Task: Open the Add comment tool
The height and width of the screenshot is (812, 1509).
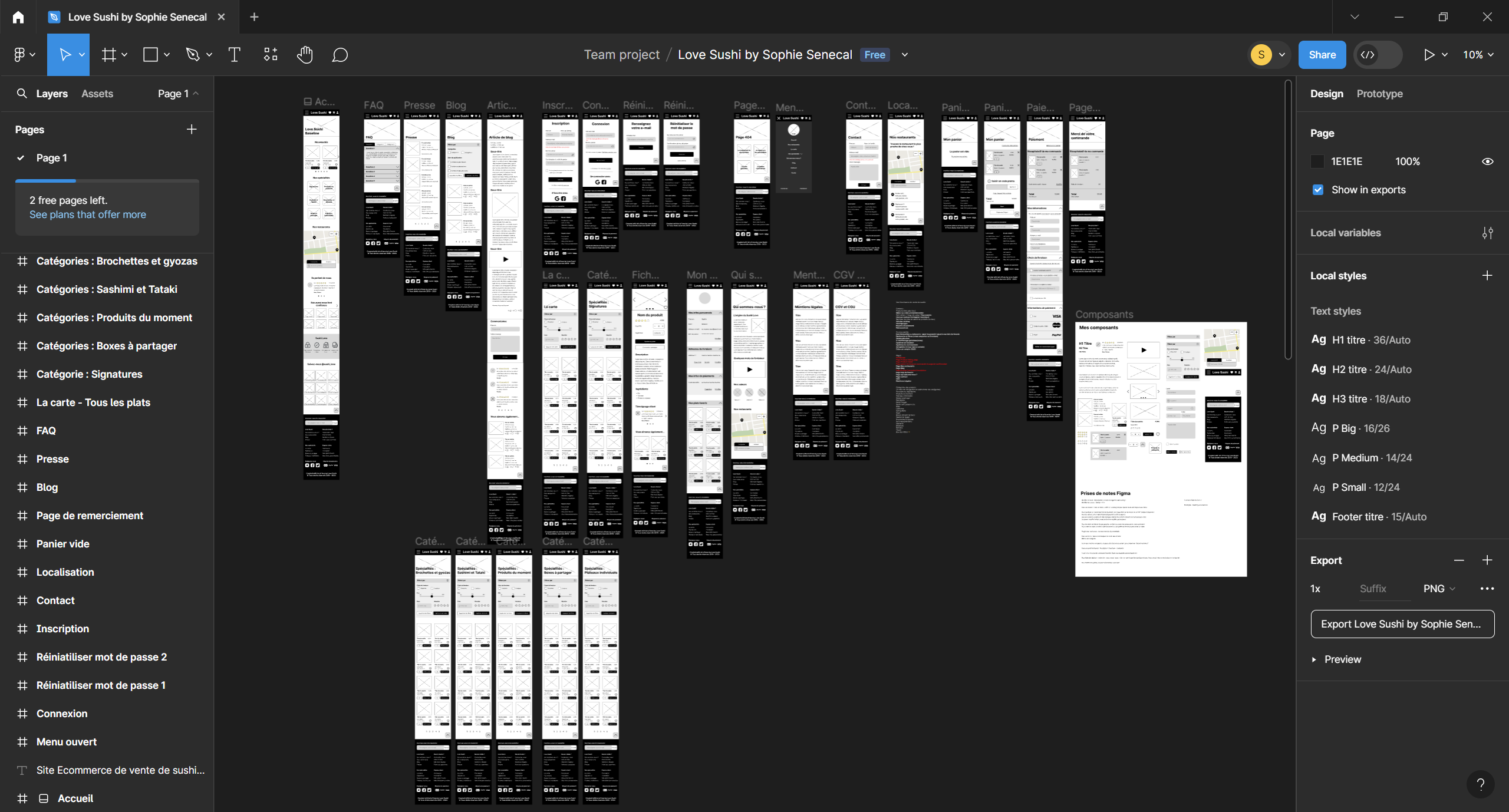Action: pos(340,55)
